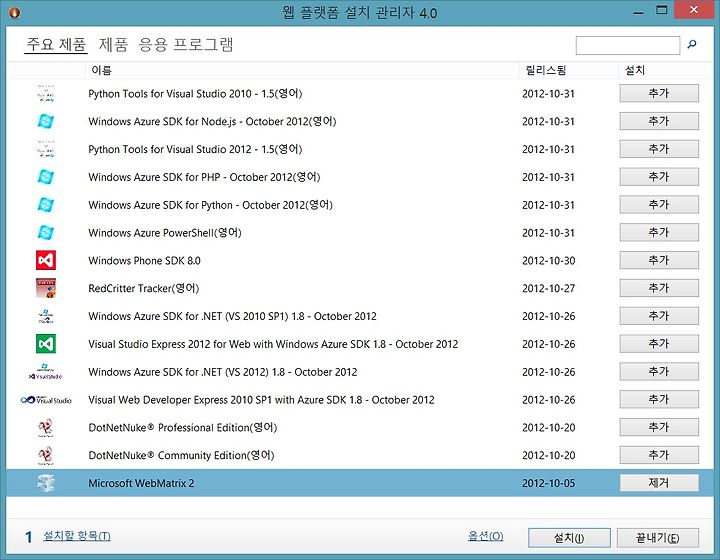Select DotNetNuke Community Edition name text
720x560 pixels.
(x=181, y=455)
